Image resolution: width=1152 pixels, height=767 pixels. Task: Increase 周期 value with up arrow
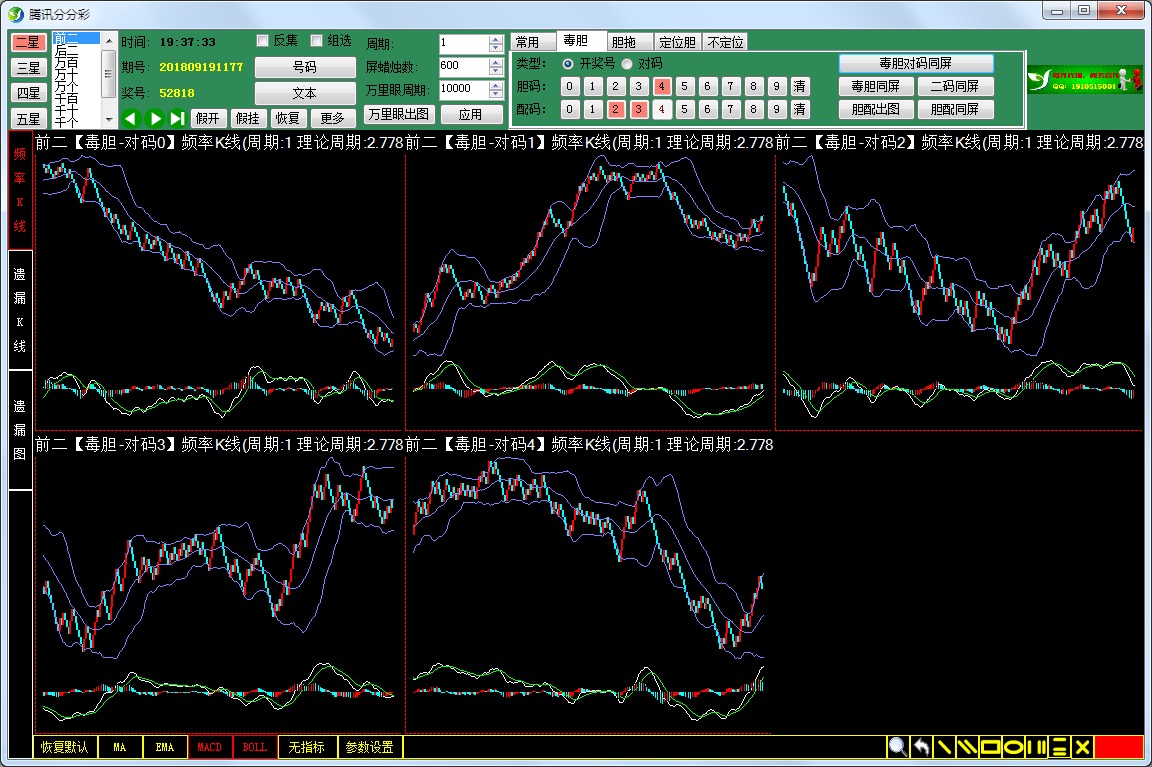click(x=496, y=39)
